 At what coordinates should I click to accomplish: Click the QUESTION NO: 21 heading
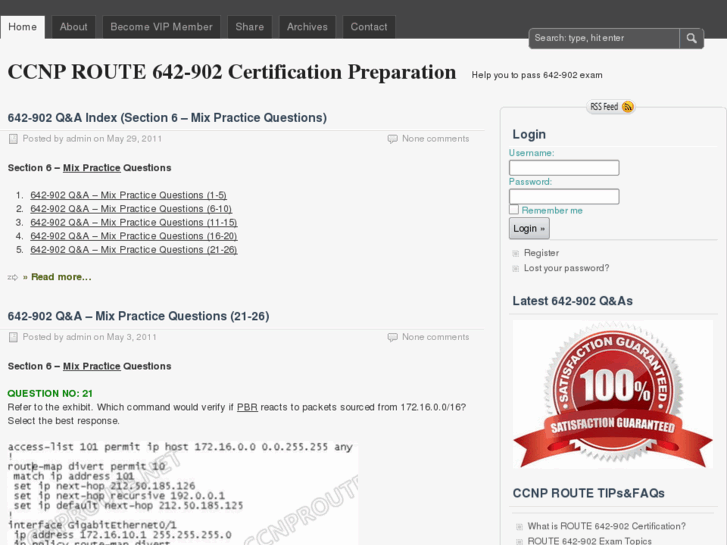[50, 394]
